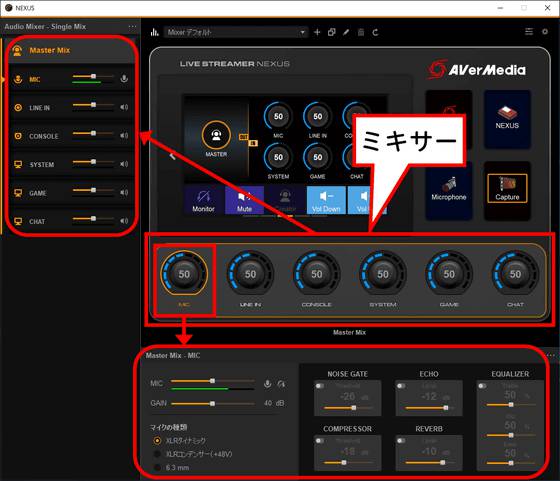Click the GAME dial on device screen
The width and height of the screenshot is (560, 481).
(318, 157)
